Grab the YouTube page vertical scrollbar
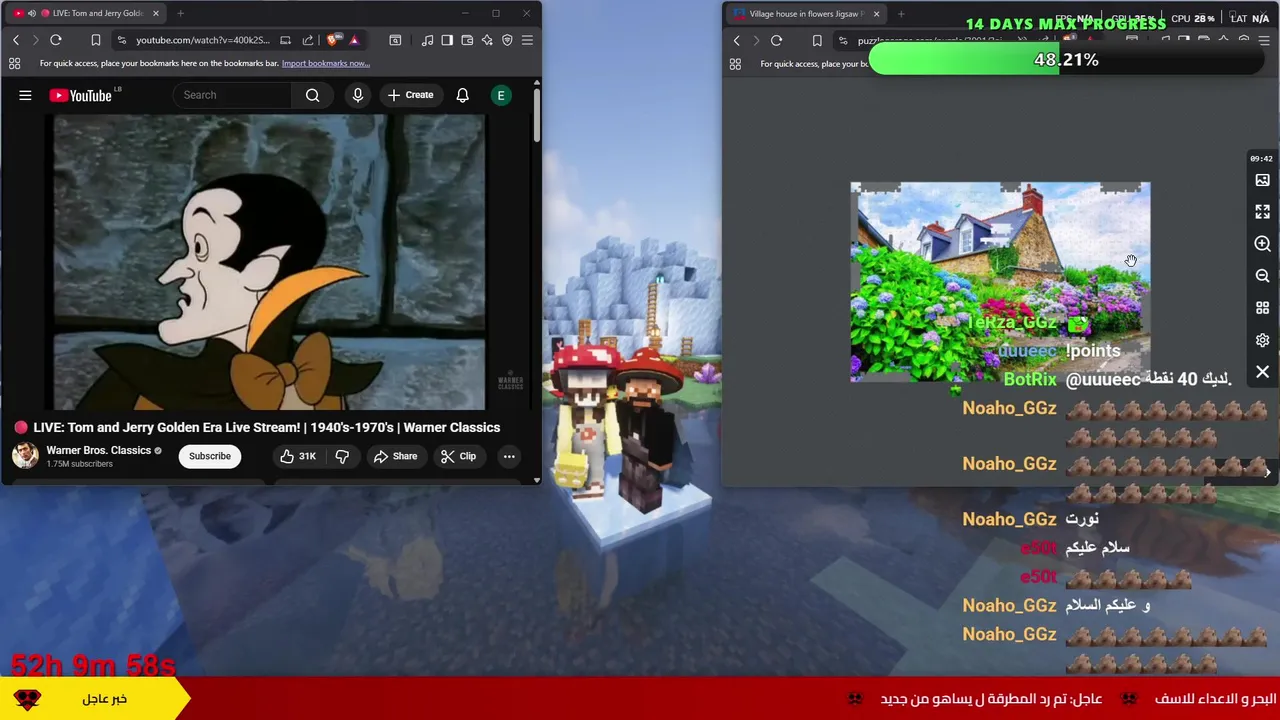Image resolution: width=1280 pixels, height=720 pixels. point(536,115)
